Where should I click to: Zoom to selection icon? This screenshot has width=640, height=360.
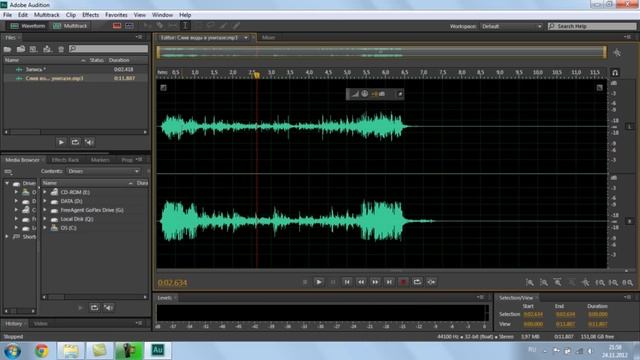(629, 282)
